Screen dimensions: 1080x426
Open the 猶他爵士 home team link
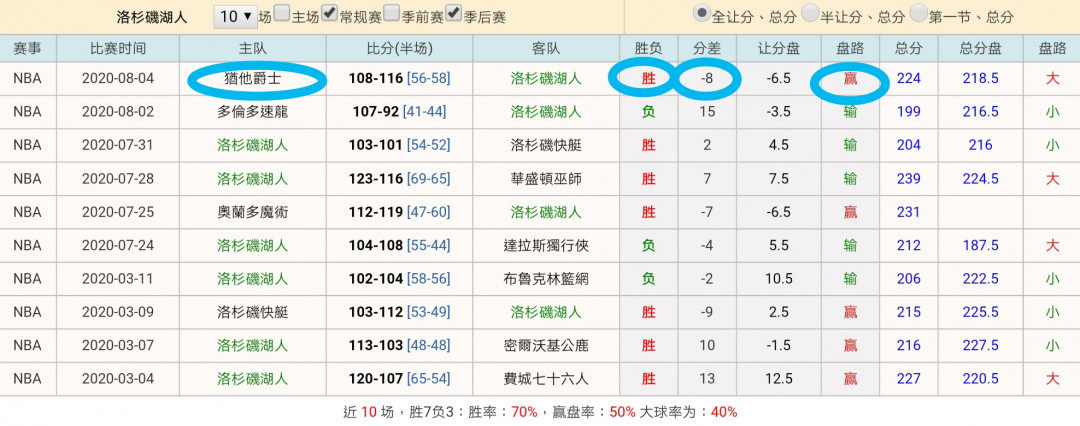[x=253, y=79]
